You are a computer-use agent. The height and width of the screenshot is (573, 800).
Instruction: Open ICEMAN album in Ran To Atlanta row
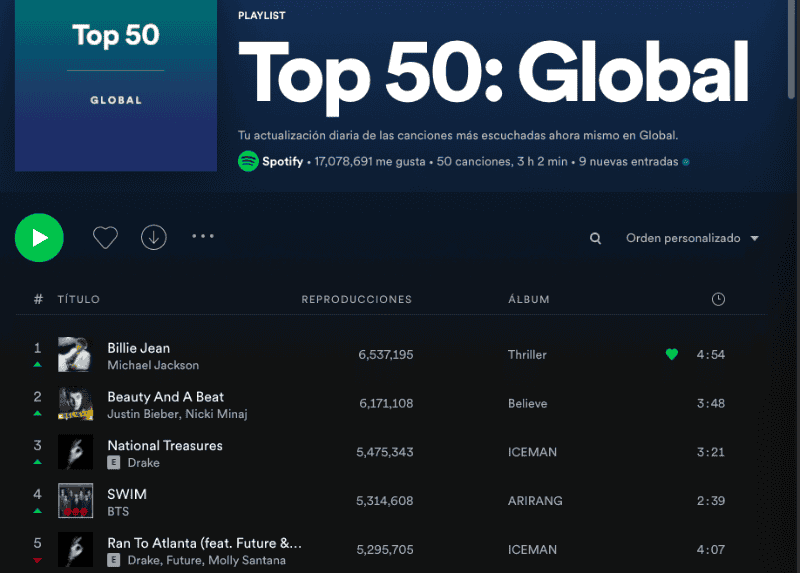point(532,550)
